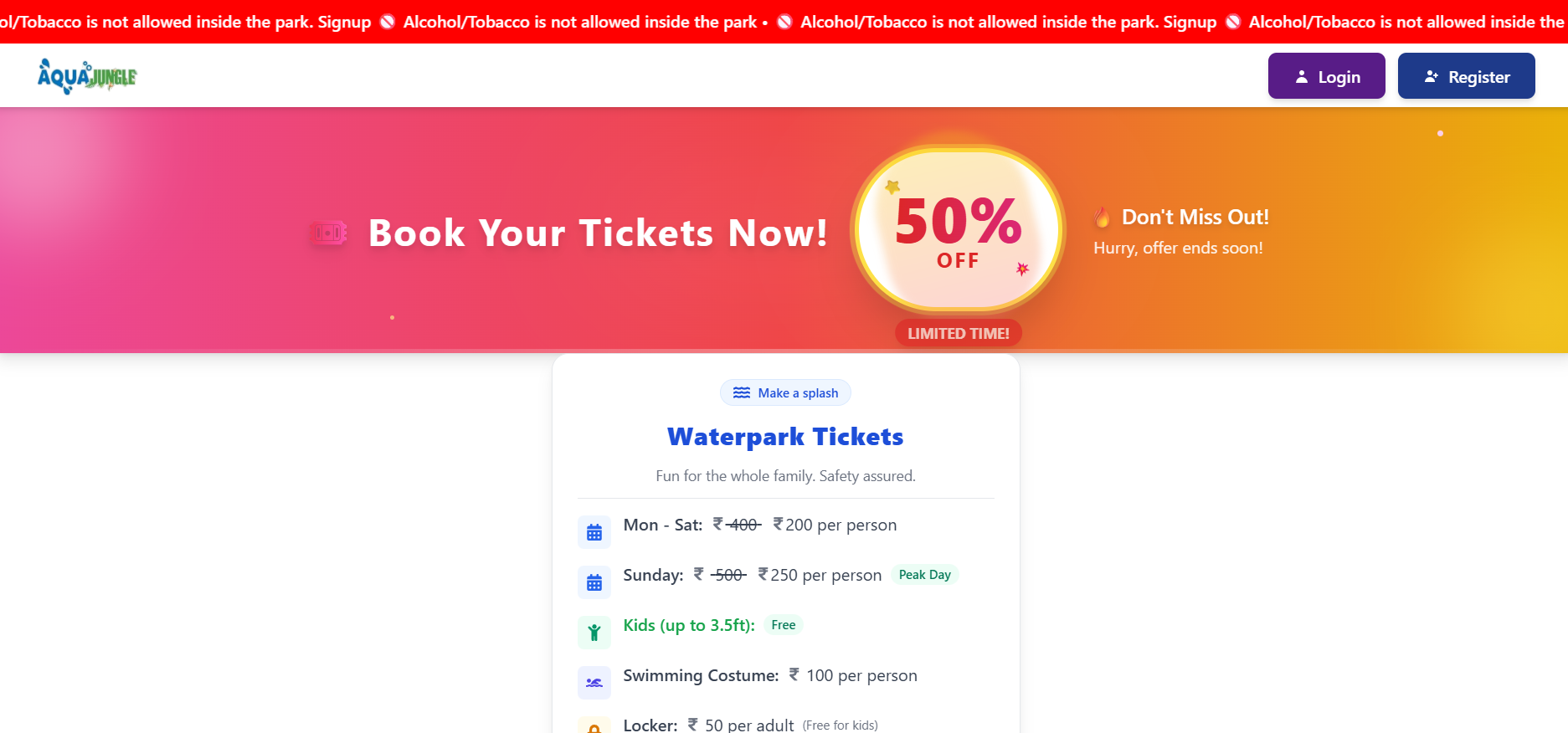The width and height of the screenshot is (1568, 733).
Task: Click the Make a splash pill
Action: click(785, 392)
